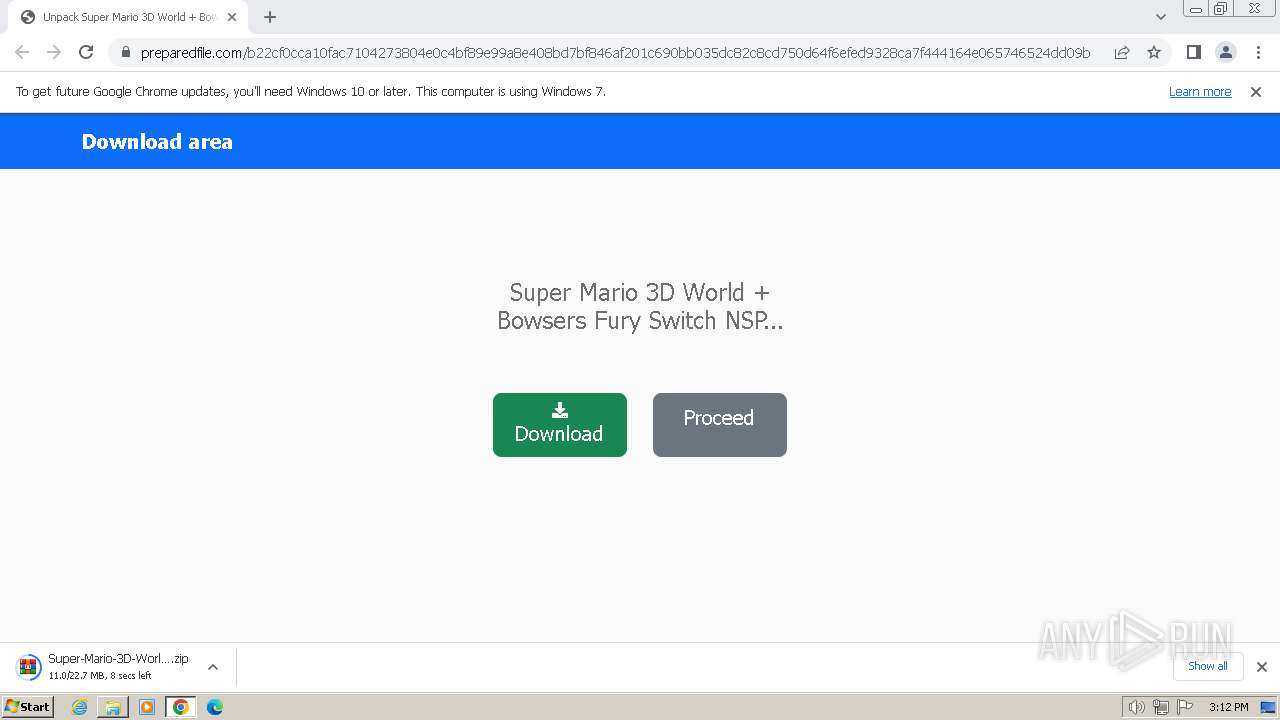This screenshot has height=720, width=1280.
Task: Dismiss the Chrome update notification bar
Action: pyautogui.click(x=1256, y=92)
